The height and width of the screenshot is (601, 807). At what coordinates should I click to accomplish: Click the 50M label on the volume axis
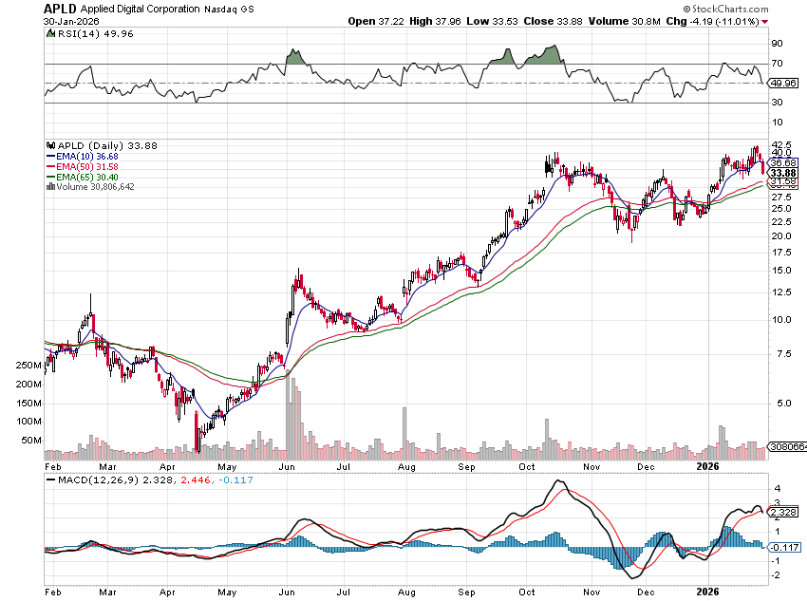click(31, 441)
